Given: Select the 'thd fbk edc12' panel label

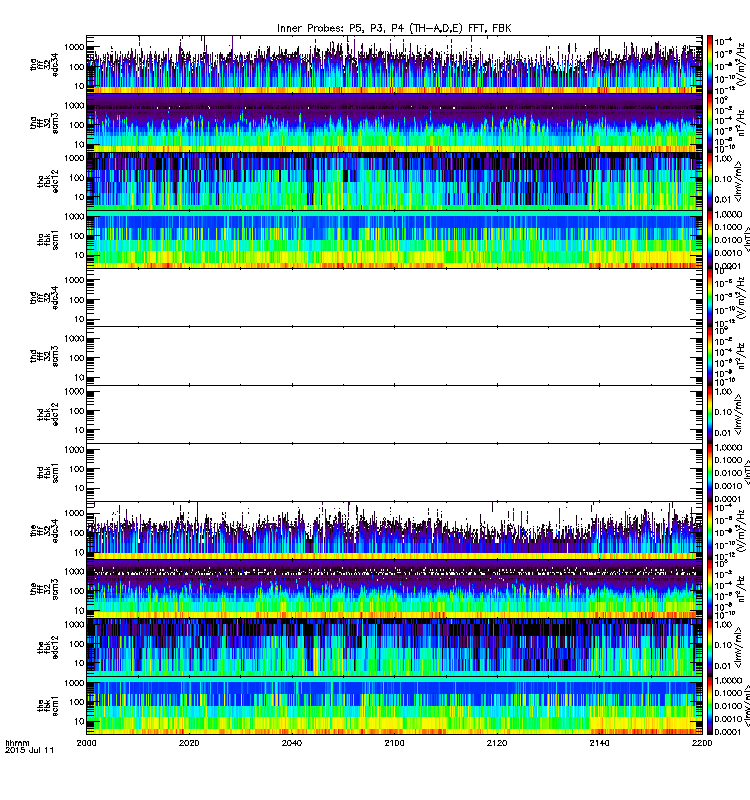Looking at the screenshot, I should 48,414.
